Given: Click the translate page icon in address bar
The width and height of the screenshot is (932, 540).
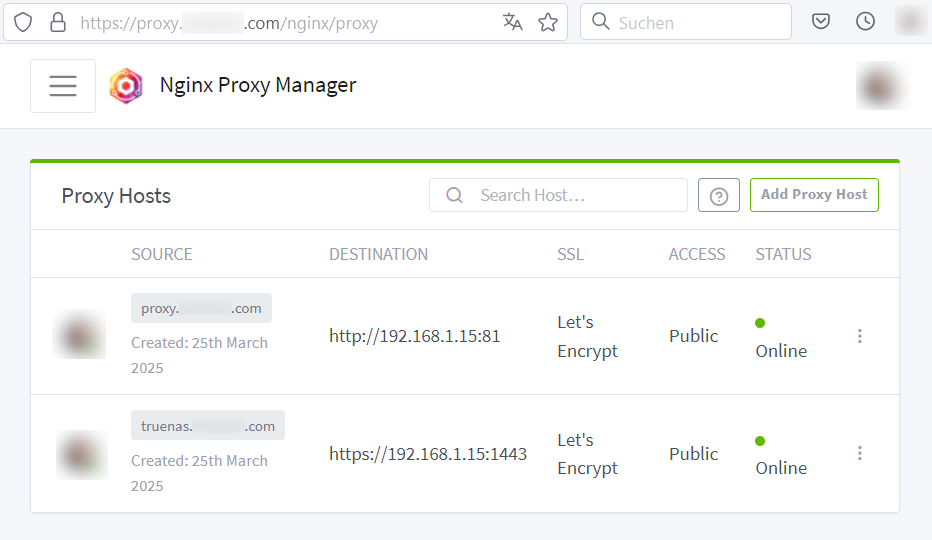Looking at the screenshot, I should click(512, 23).
